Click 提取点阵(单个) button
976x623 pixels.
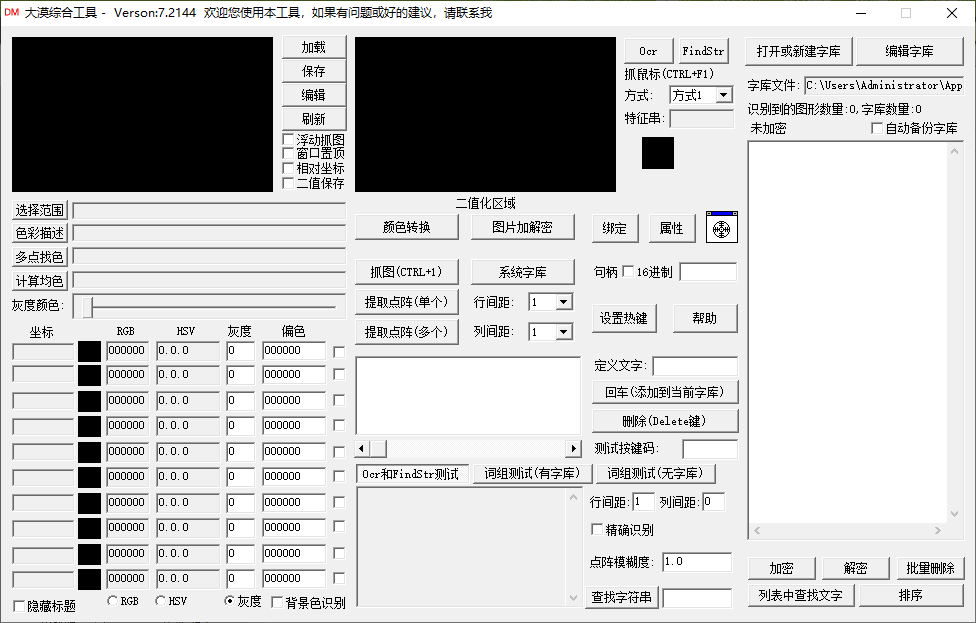[x=406, y=302]
